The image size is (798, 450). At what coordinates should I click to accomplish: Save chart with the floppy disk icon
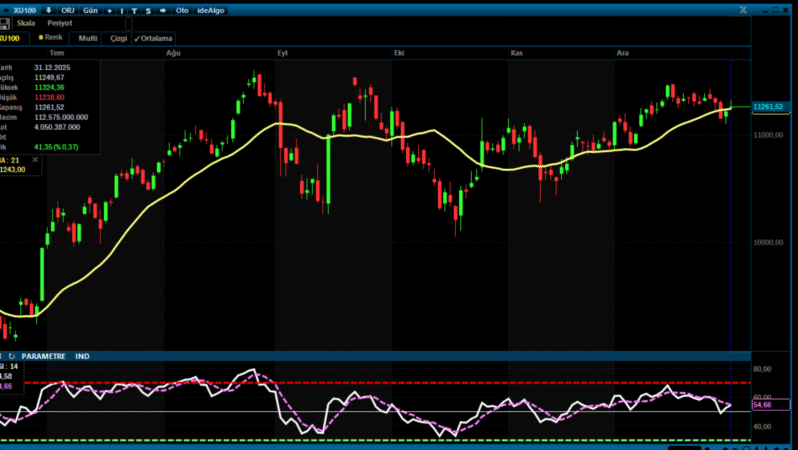pos(4,23)
